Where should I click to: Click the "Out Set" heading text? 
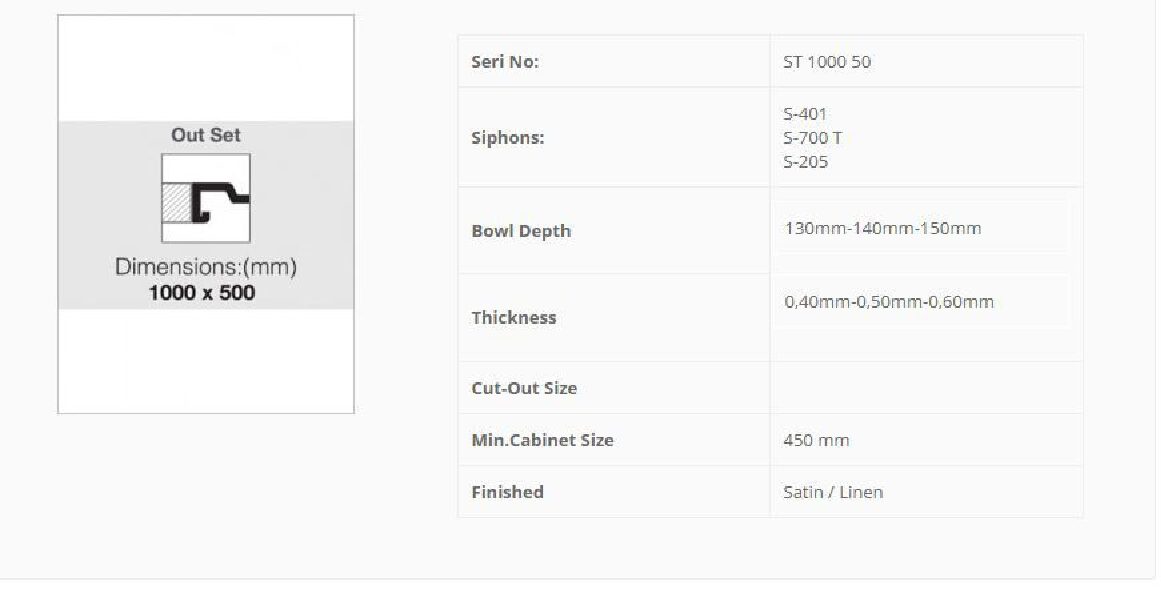pos(206,135)
